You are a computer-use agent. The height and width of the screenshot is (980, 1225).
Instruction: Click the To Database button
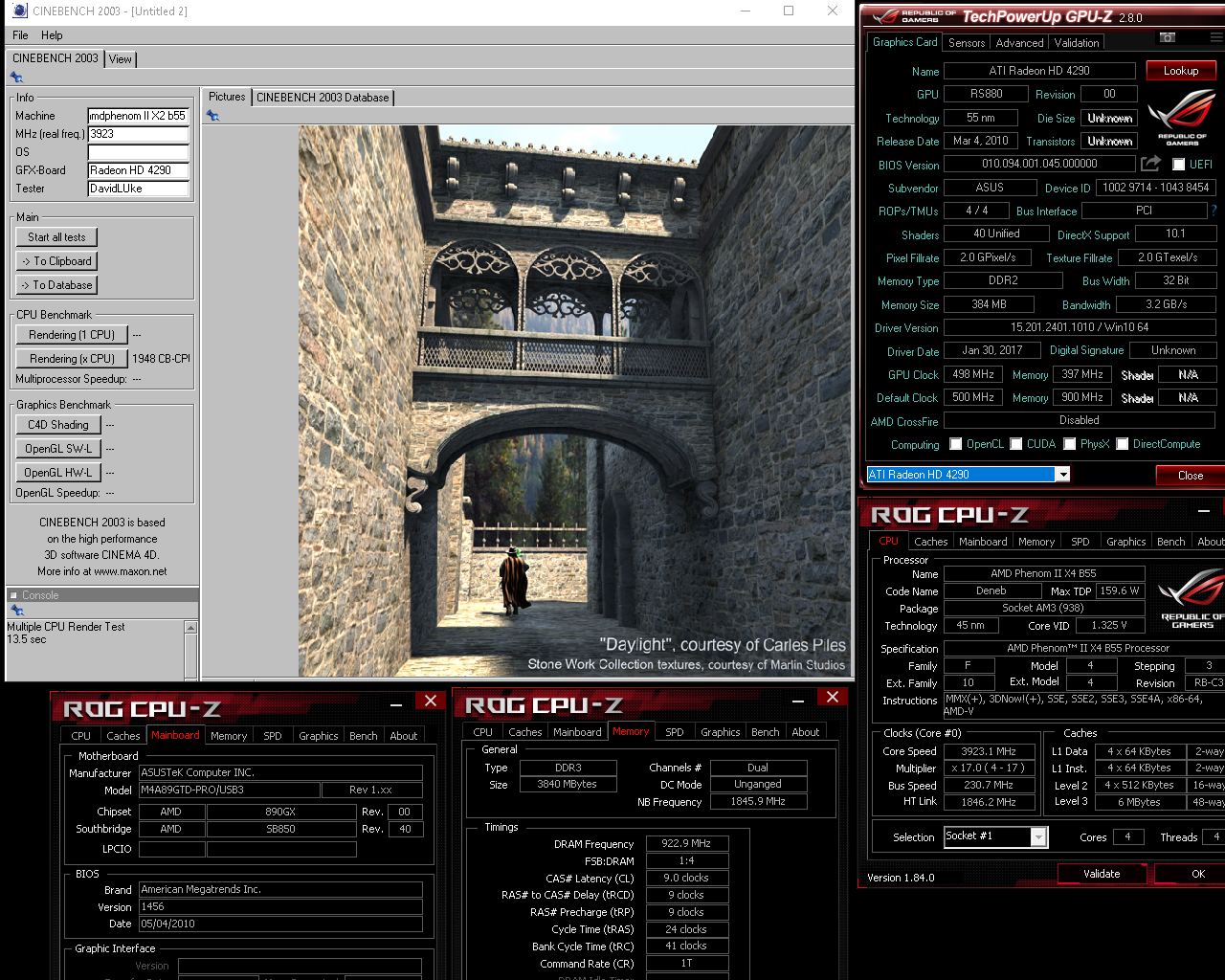click(56, 285)
